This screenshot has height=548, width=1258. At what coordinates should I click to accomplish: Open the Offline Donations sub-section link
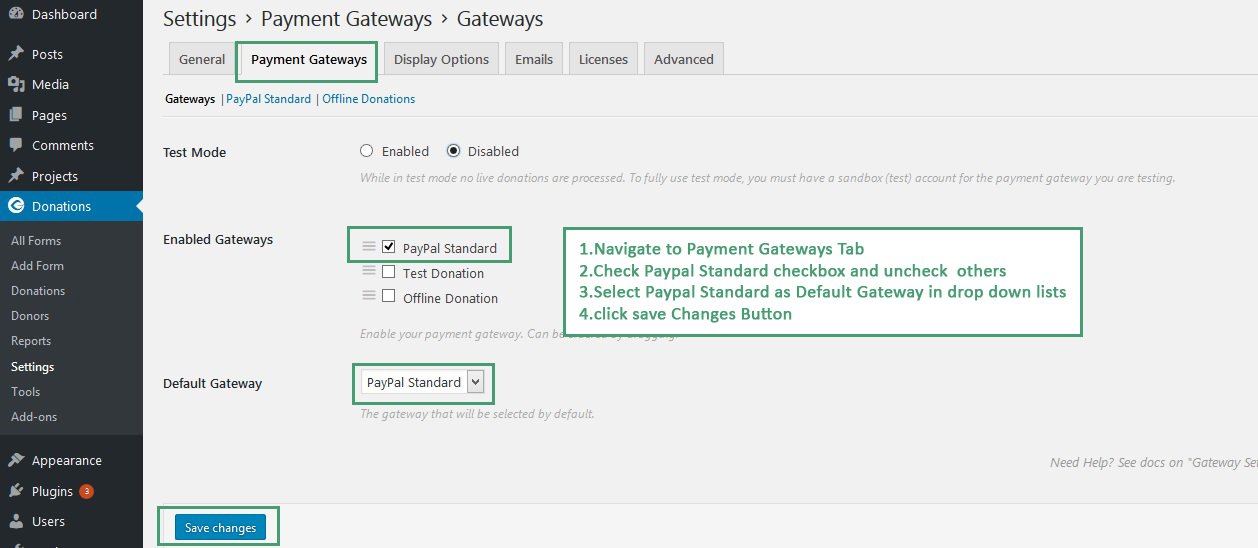point(368,99)
